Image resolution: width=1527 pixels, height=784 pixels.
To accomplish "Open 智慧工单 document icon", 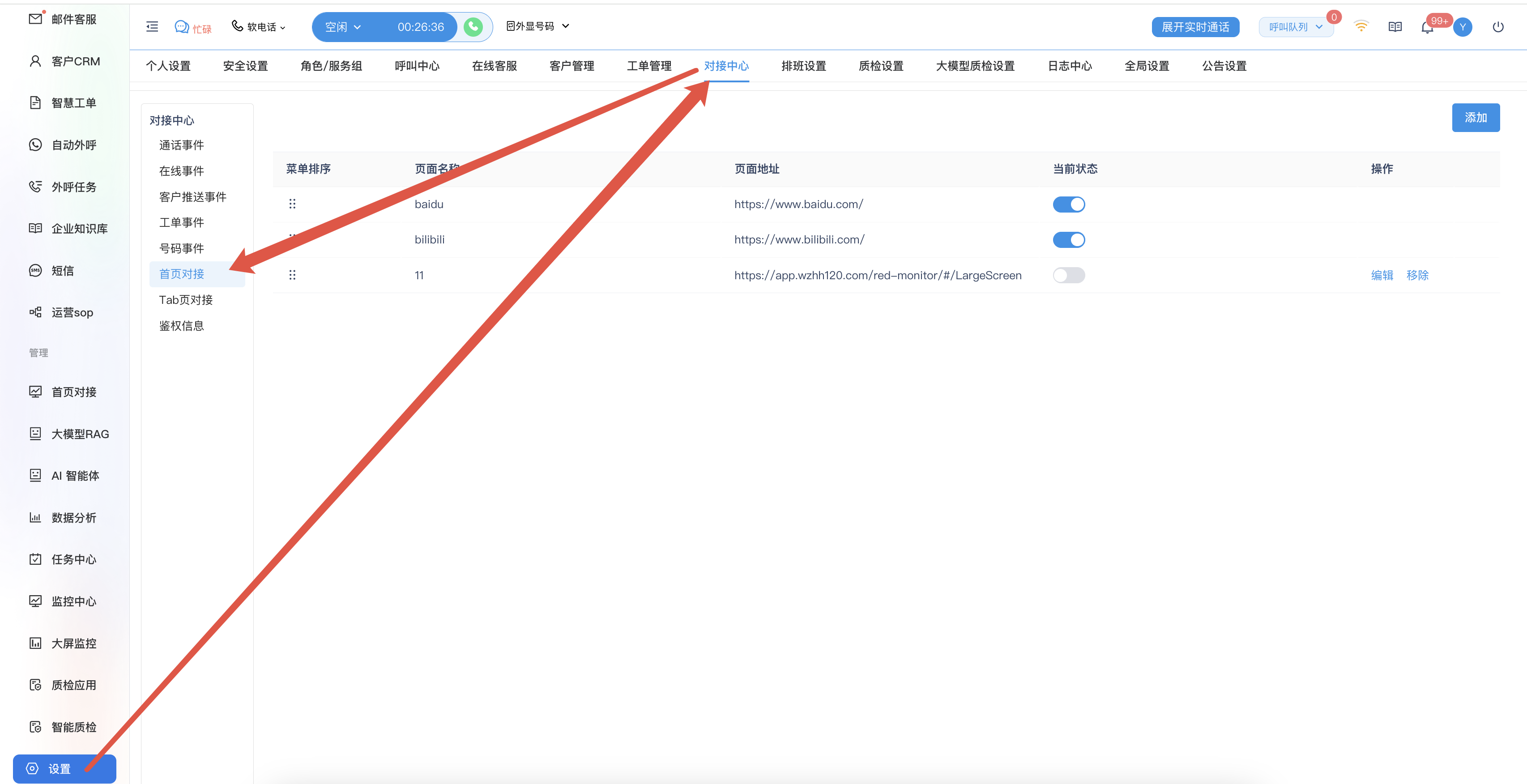I will tap(35, 102).
